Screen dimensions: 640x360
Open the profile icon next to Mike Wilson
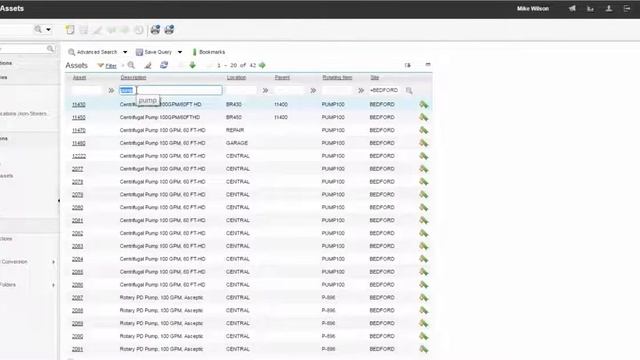(x=609, y=9)
